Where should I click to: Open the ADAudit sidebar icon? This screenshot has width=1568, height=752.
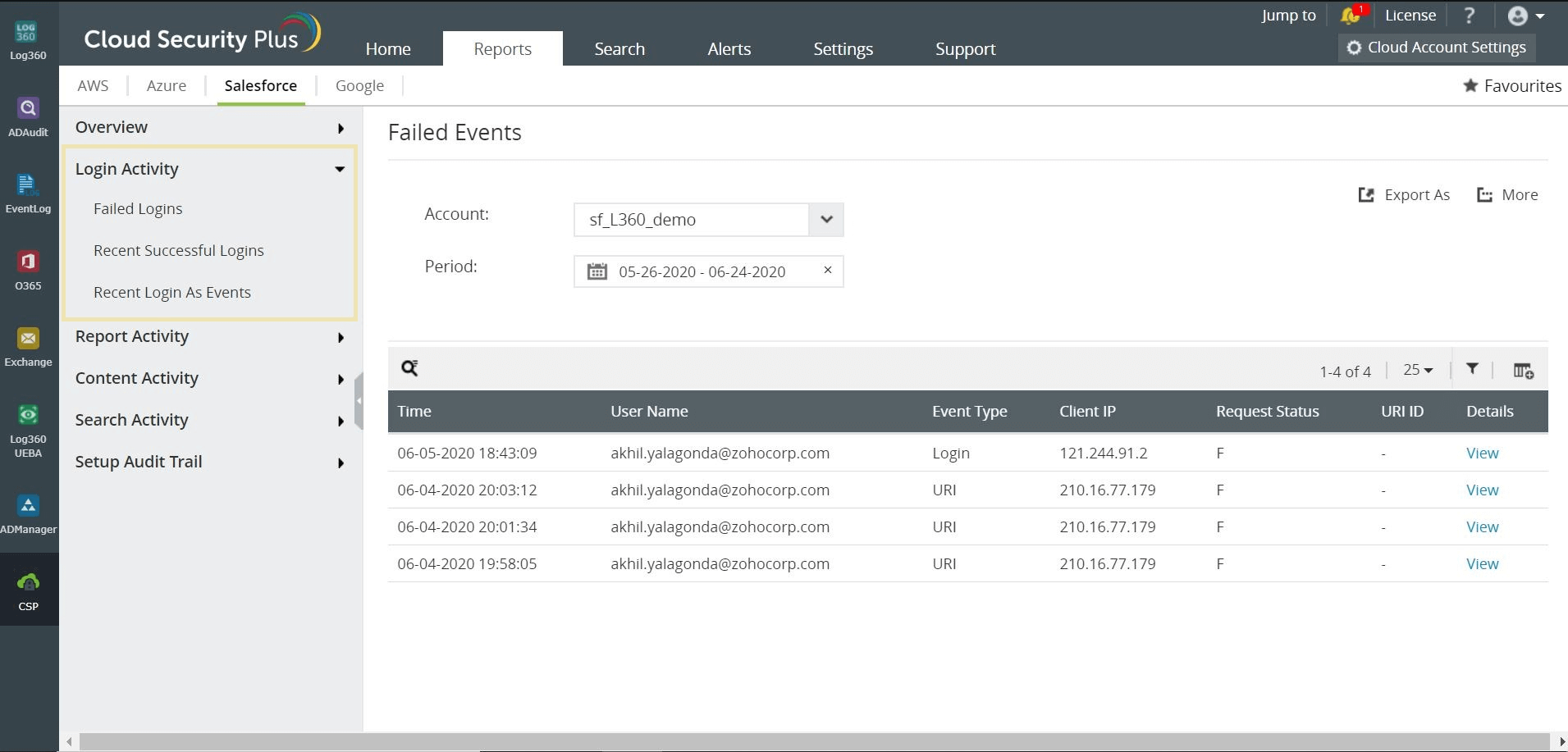[x=28, y=117]
